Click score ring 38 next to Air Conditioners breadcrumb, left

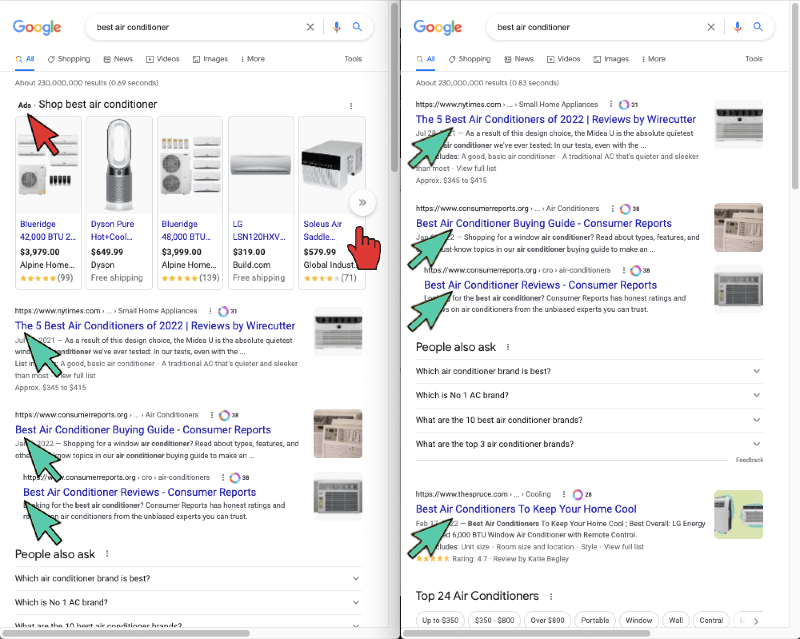224,415
